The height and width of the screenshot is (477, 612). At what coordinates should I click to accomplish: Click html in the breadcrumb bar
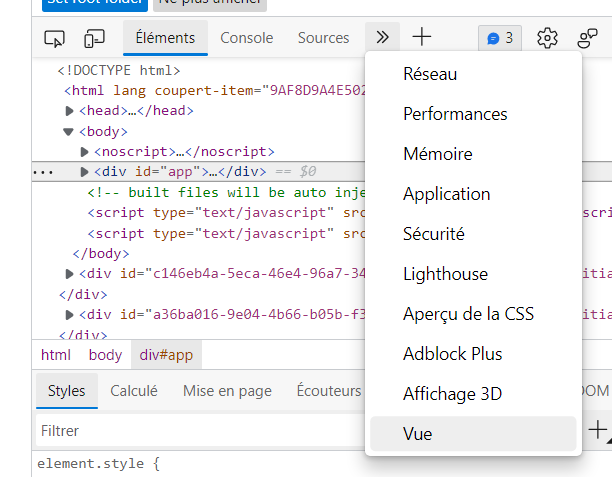pyautogui.click(x=56, y=355)
